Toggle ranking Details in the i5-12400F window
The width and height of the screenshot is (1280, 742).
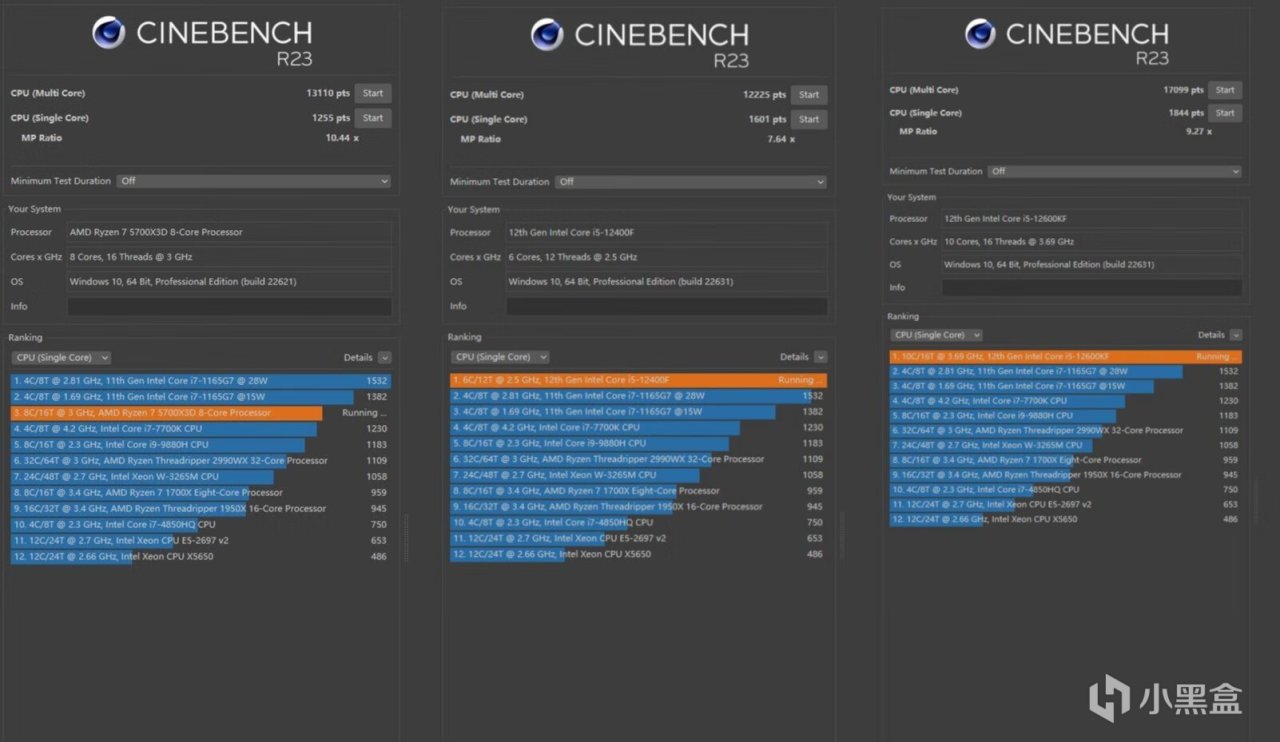tap(821, 357)
